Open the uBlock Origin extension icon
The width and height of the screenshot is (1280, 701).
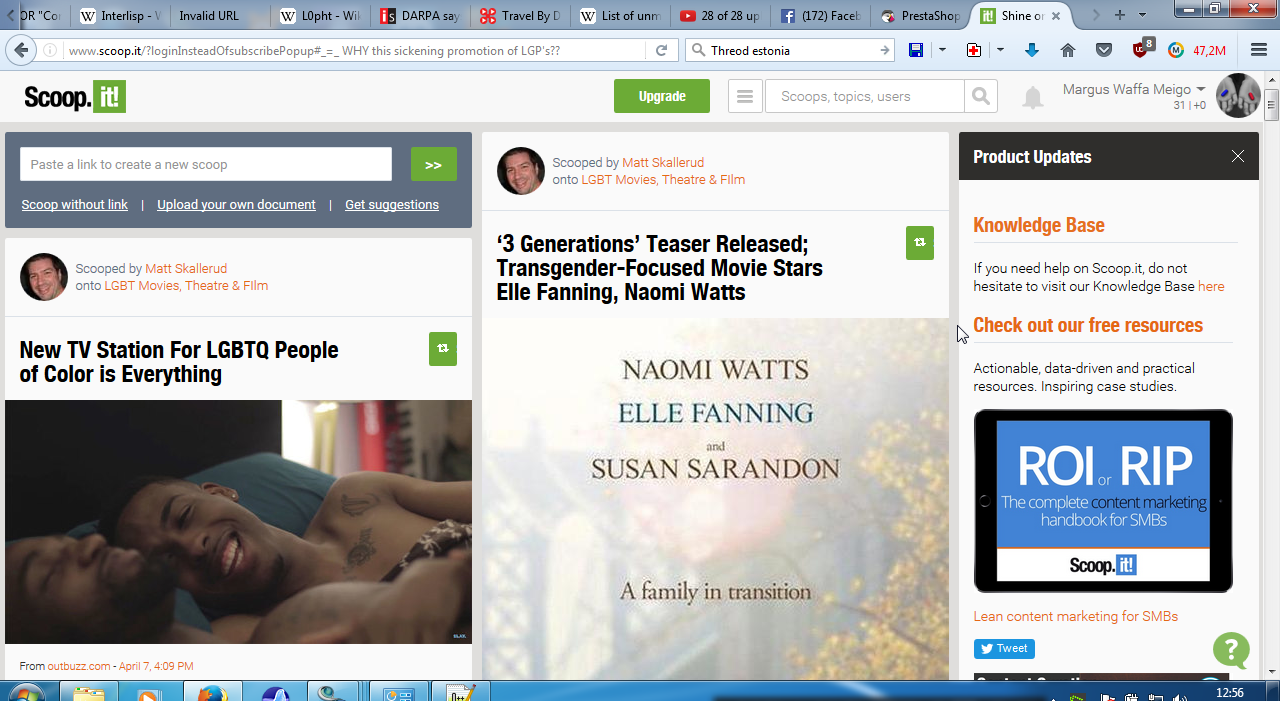pyautogui.click(x=1142, y=48)
